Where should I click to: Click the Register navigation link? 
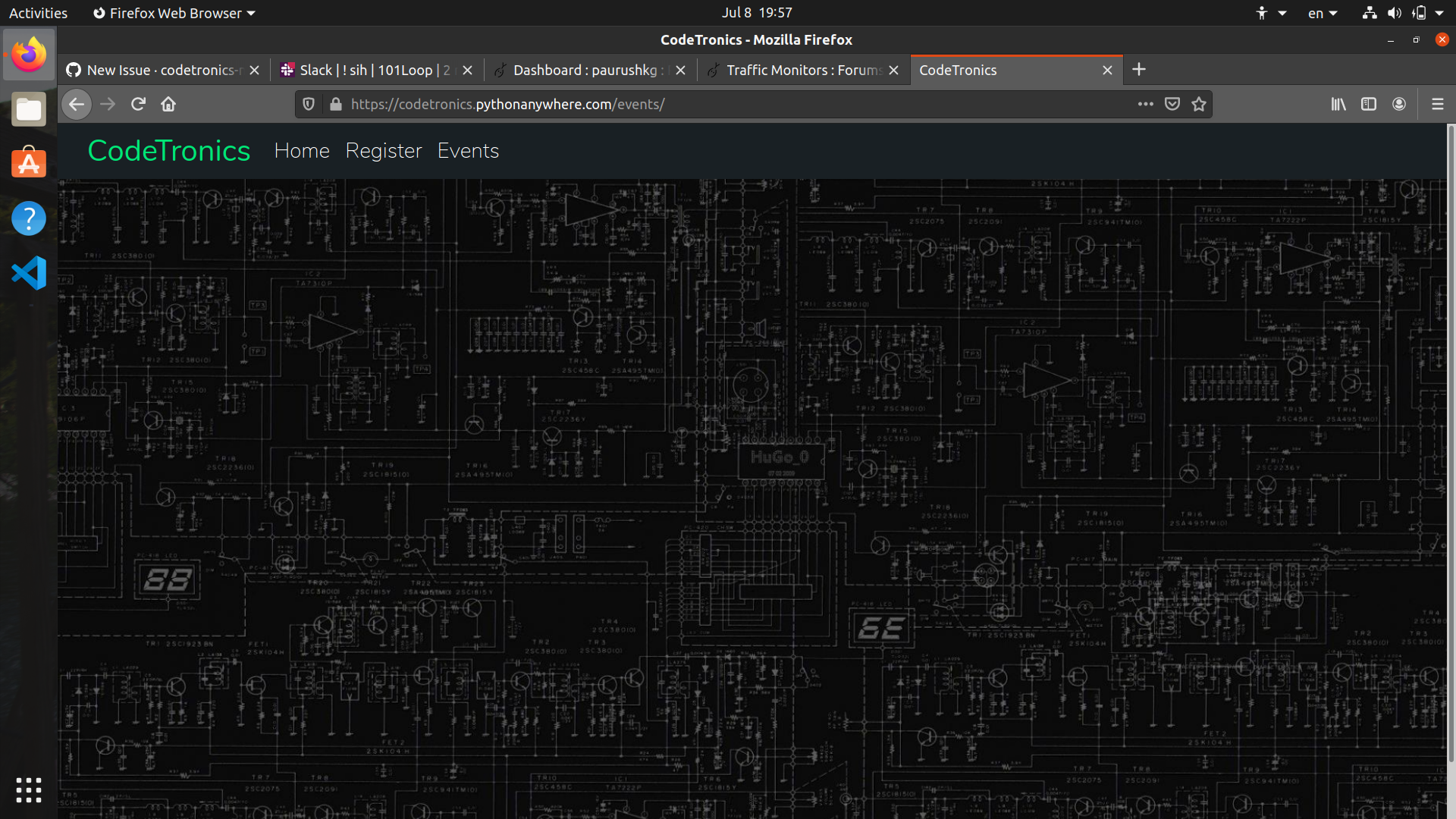tap(384, 151)
